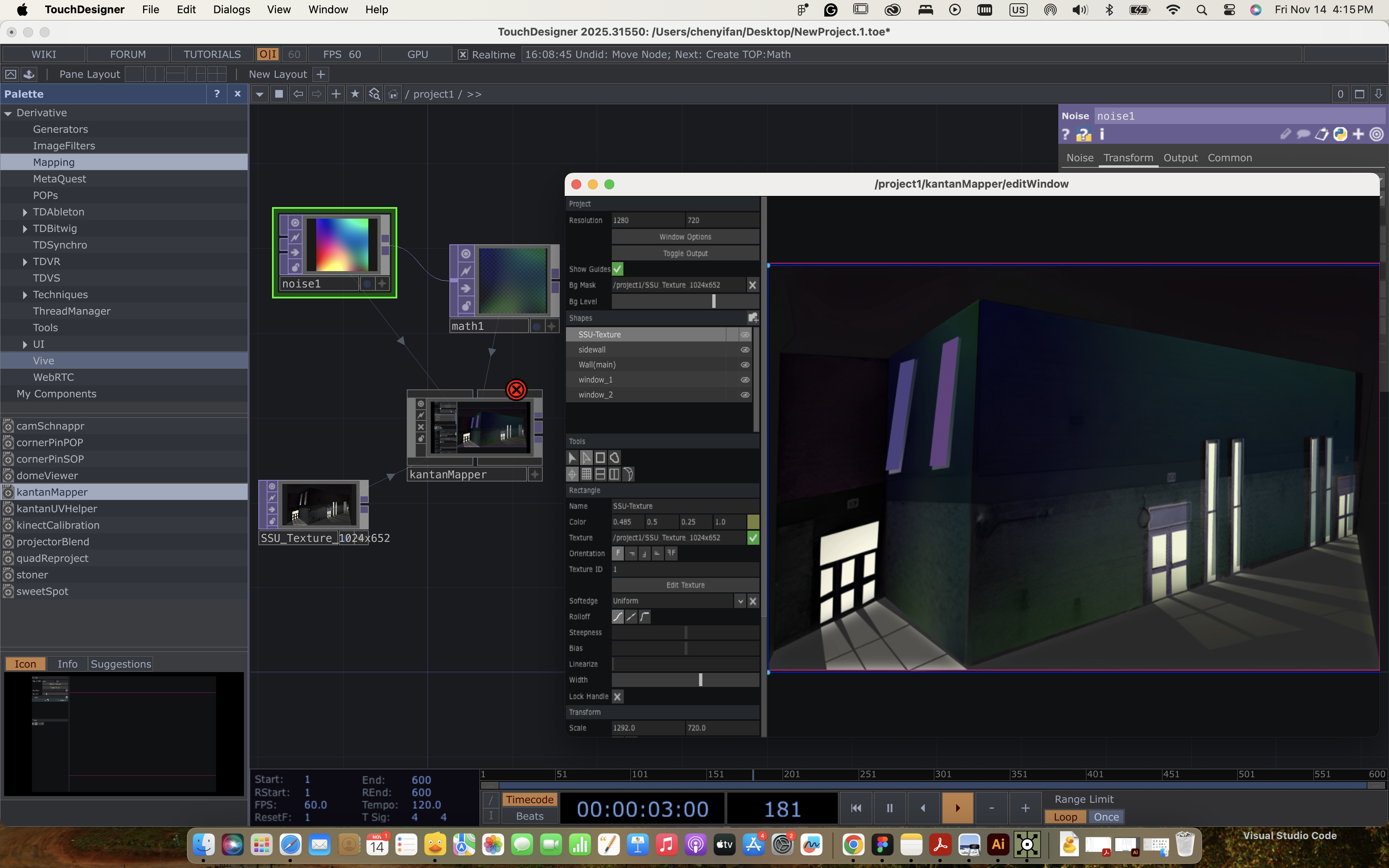Toggle the Realtime checkbox
1389x868 pixels.
click(463, 55)
